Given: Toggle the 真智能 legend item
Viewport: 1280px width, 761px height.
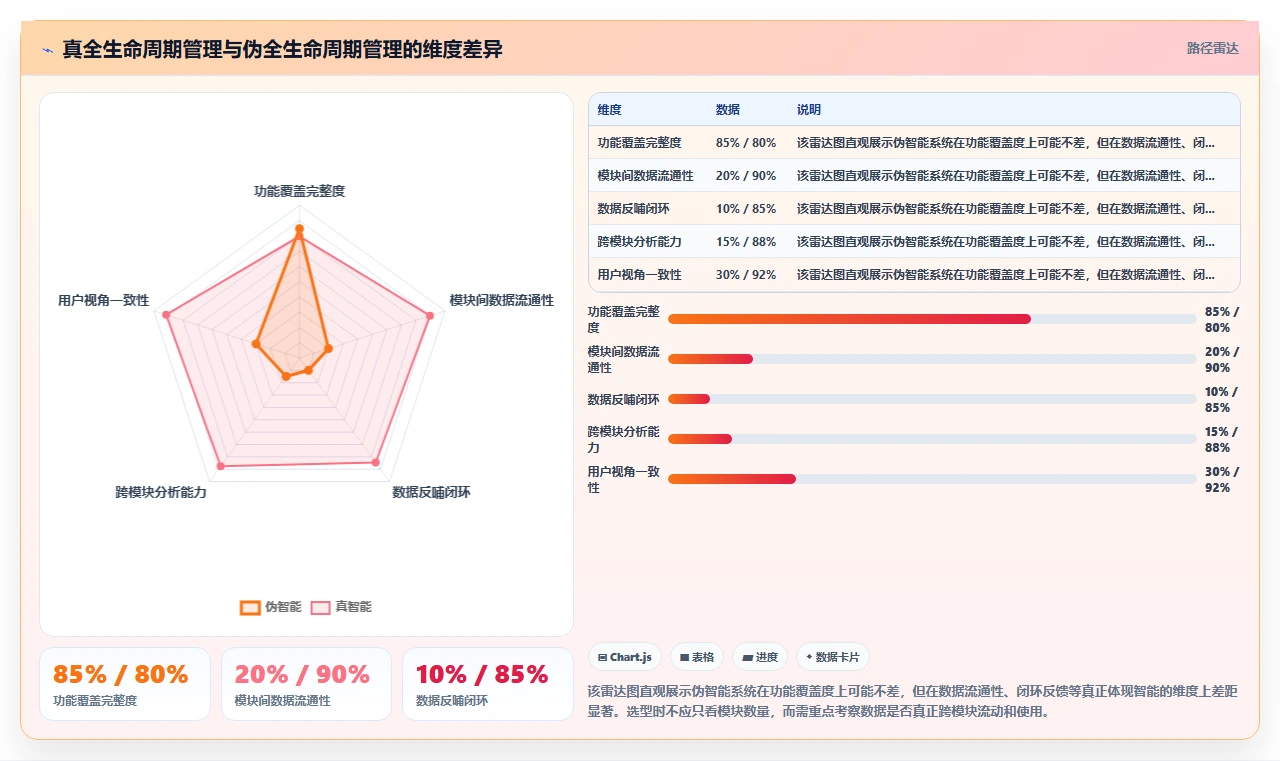Looking at the screenshot, I should [x=341, y=607].
